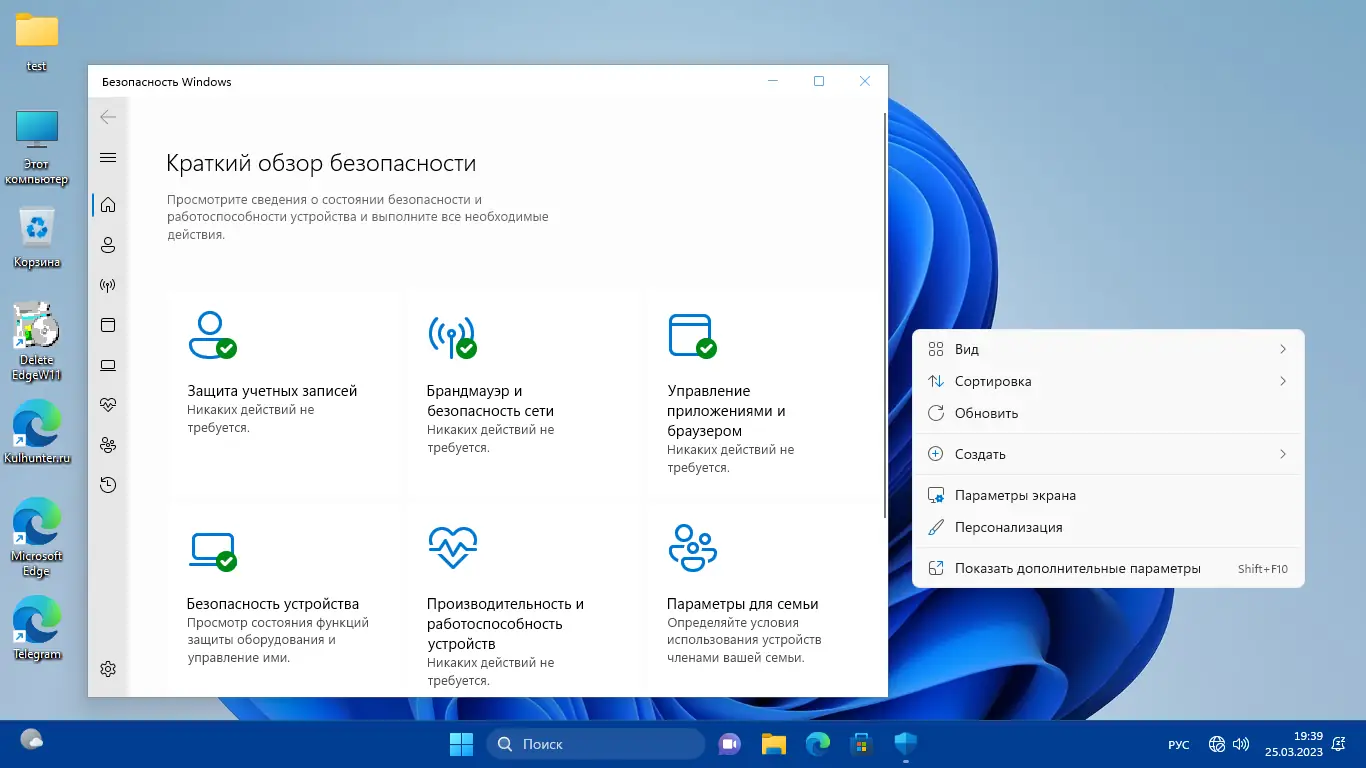Open the account protection sidebar icon
Screen dimensions: 1366x768
108,245
